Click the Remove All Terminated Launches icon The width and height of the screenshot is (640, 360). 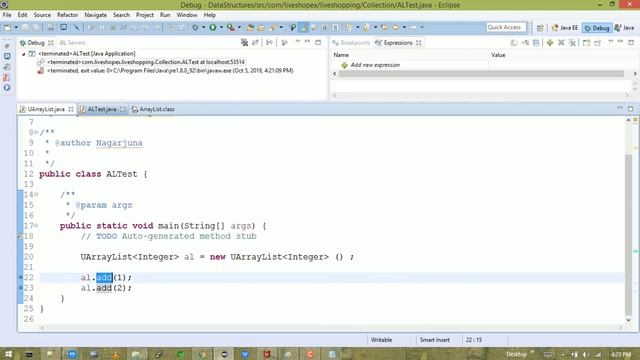244,42
